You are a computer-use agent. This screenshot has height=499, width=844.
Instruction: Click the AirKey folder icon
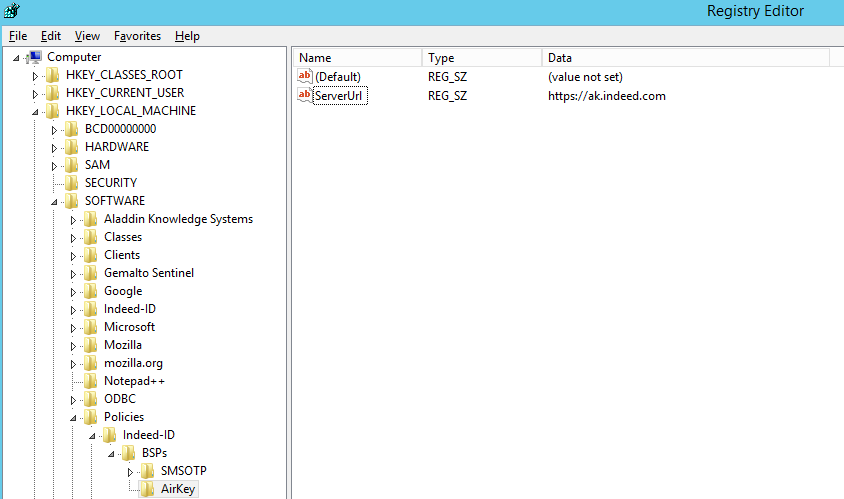pos(148,489)
